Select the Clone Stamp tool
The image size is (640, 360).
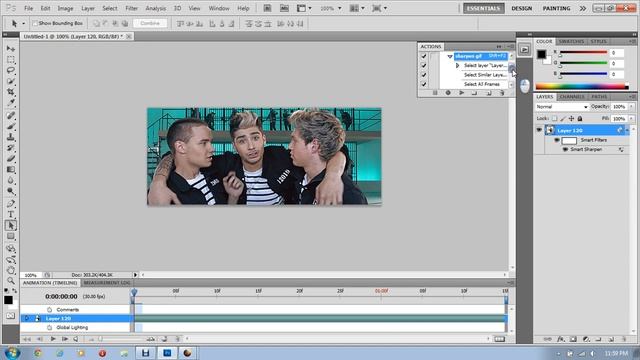tap(11, 137)
